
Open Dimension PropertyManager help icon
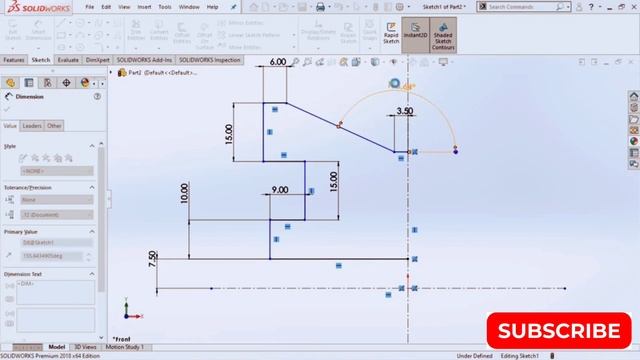[97, 96]
